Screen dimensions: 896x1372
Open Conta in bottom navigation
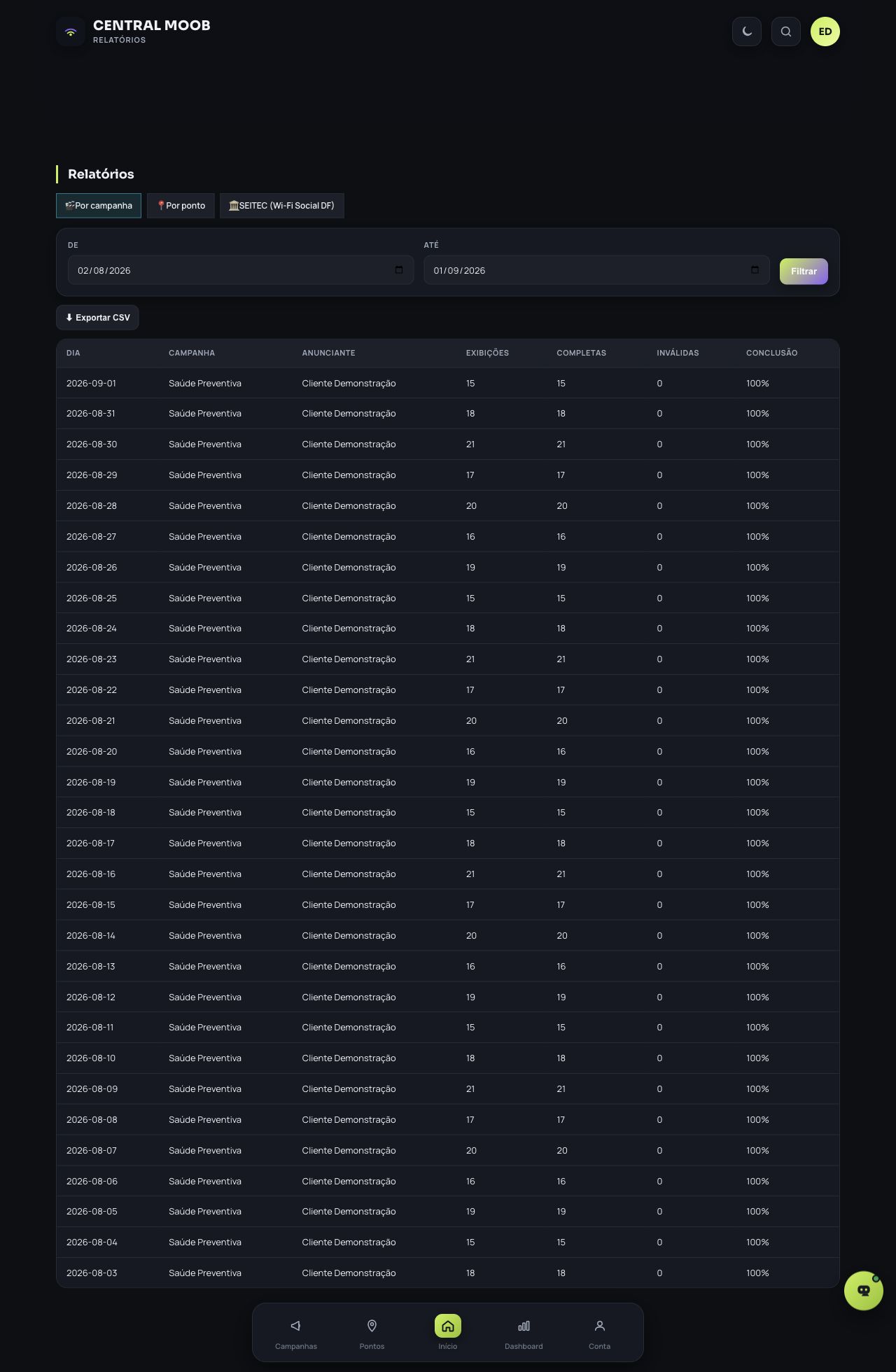599,1333
